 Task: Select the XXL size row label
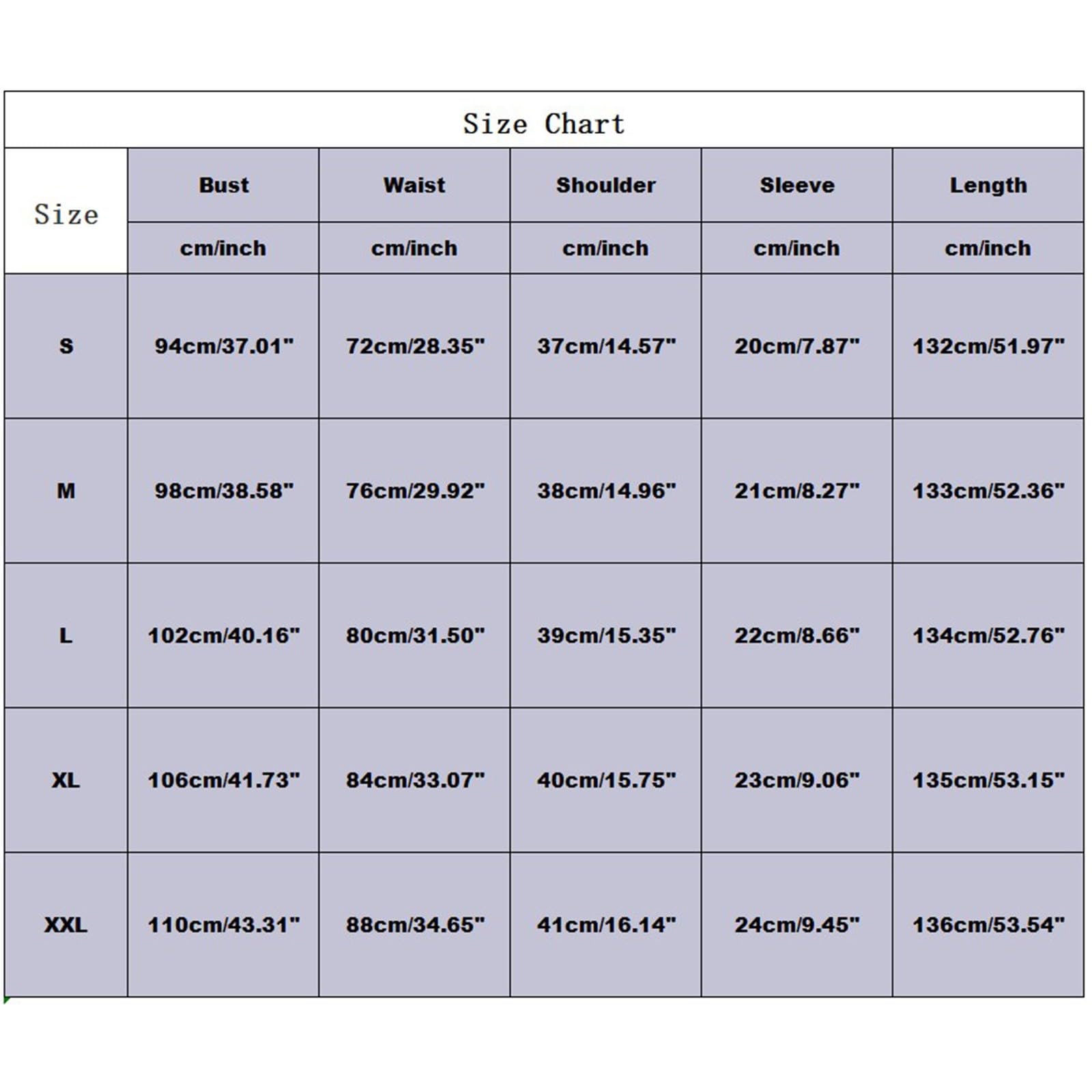point(66,925)
